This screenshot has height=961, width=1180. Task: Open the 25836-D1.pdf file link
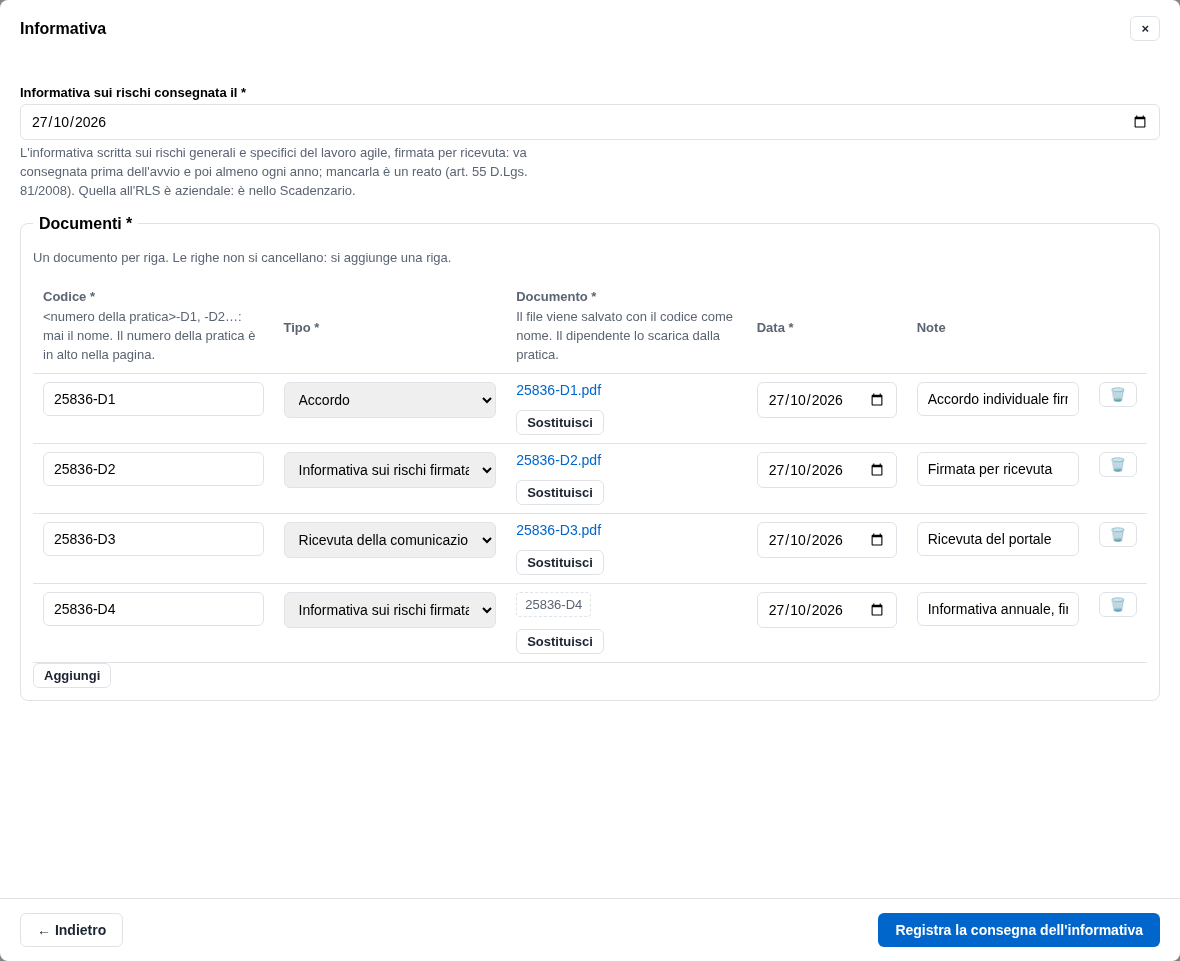coord(558,390)
